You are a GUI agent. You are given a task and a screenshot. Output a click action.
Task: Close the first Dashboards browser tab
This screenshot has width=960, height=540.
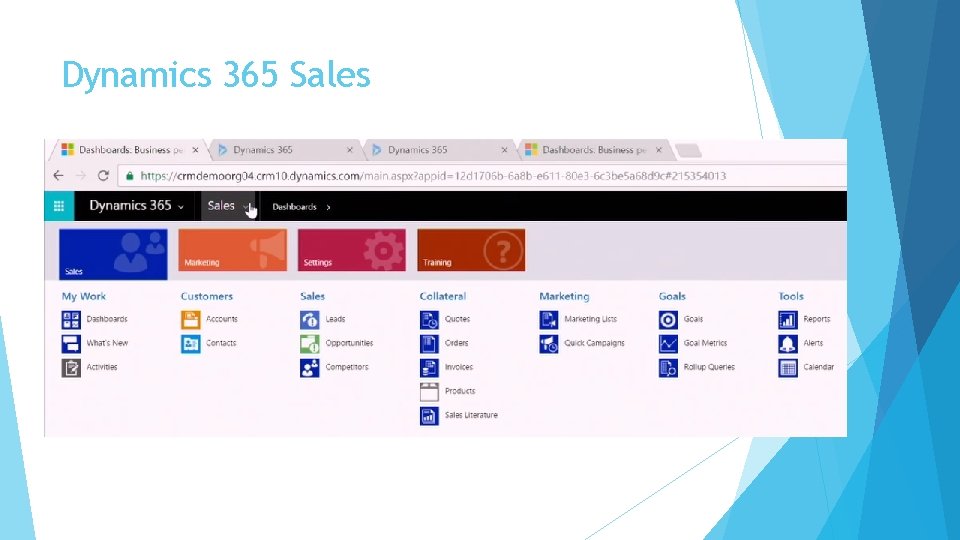click(x=195, y=150)
